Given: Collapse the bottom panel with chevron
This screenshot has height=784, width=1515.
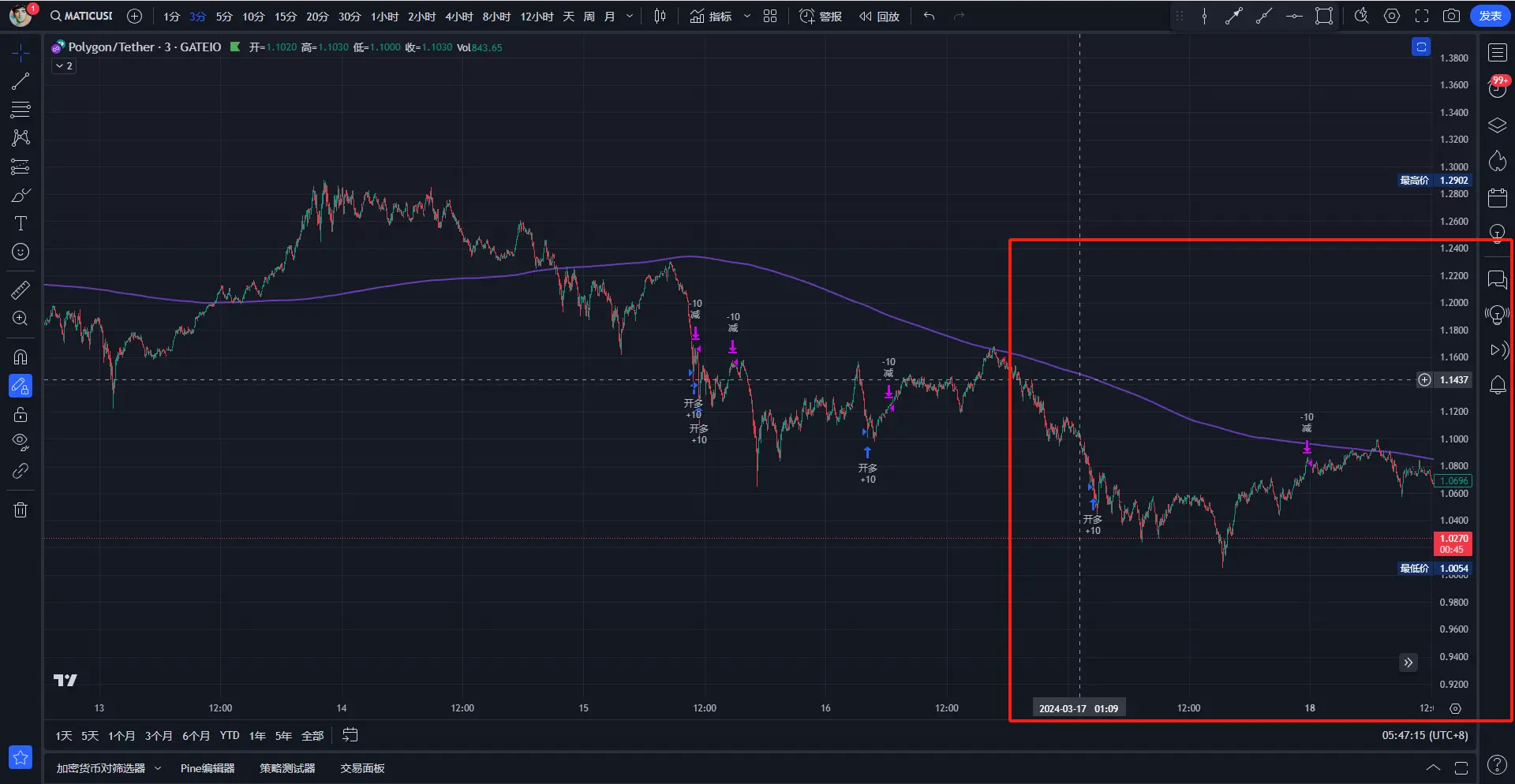Looking at the screenshot, I should pos(1433,768).
